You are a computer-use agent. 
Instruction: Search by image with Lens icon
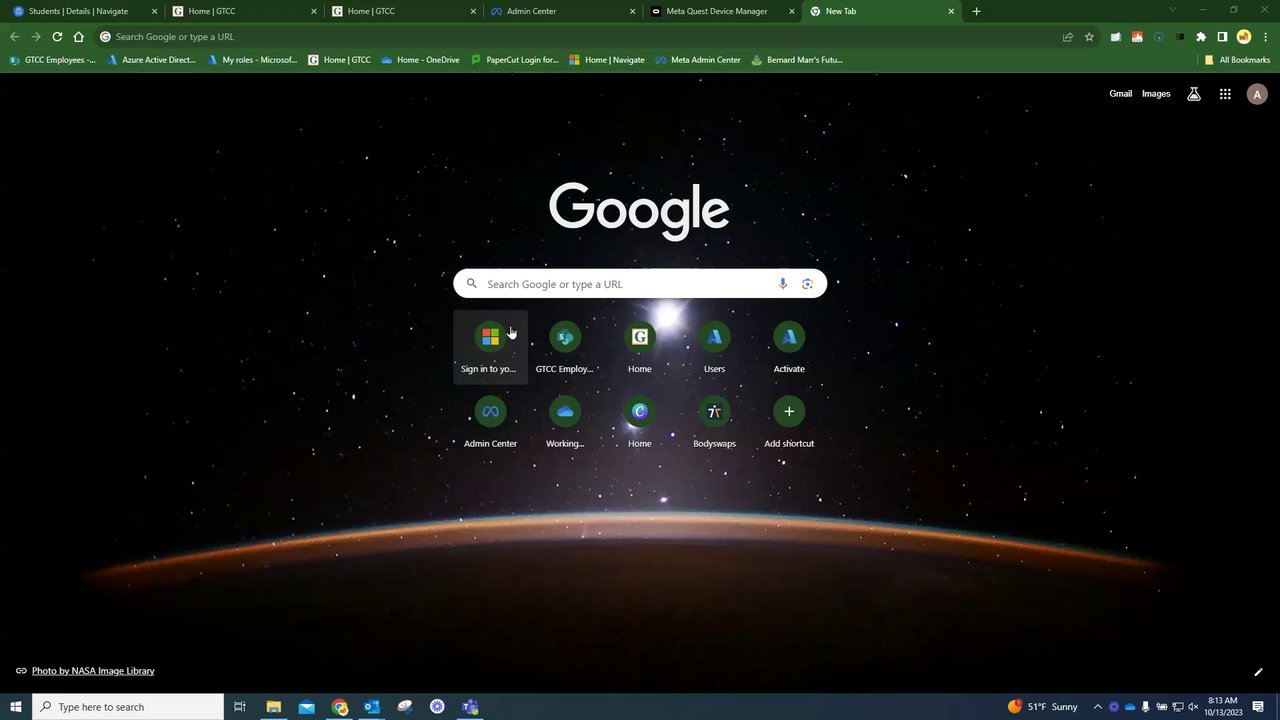[x=807, y=284]
